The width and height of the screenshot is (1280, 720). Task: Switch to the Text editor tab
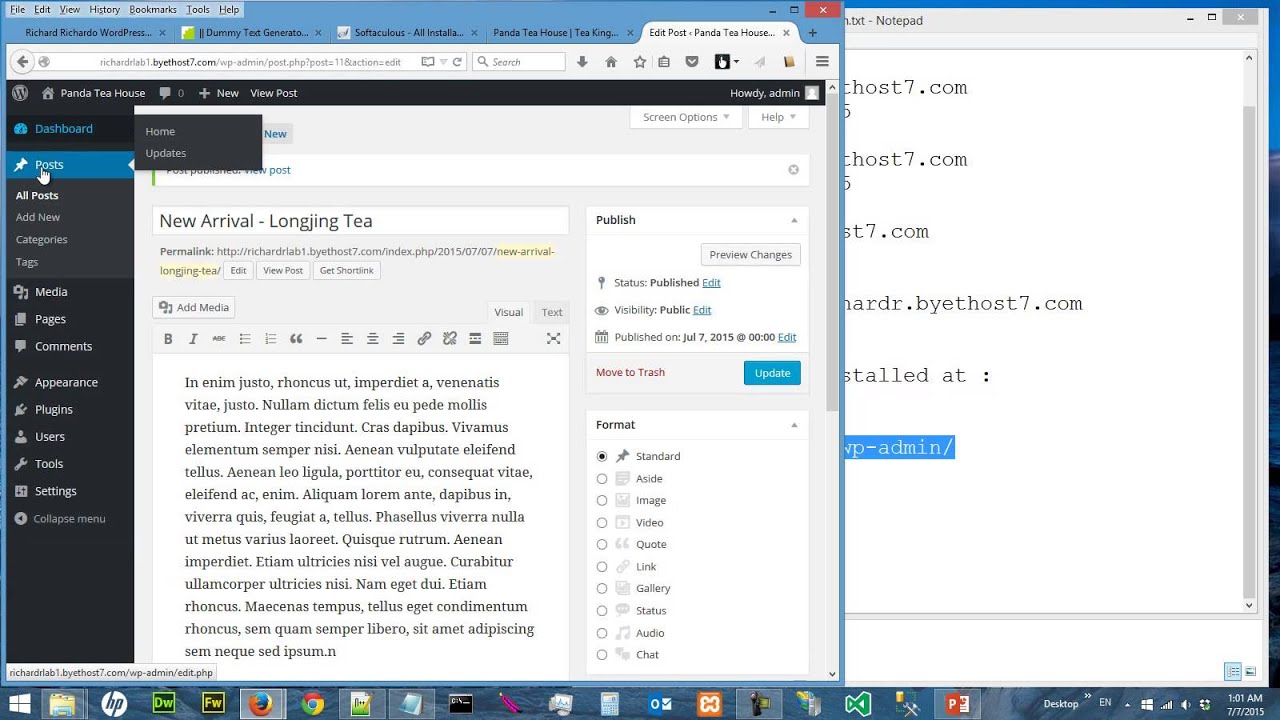[x=552, y=312]
